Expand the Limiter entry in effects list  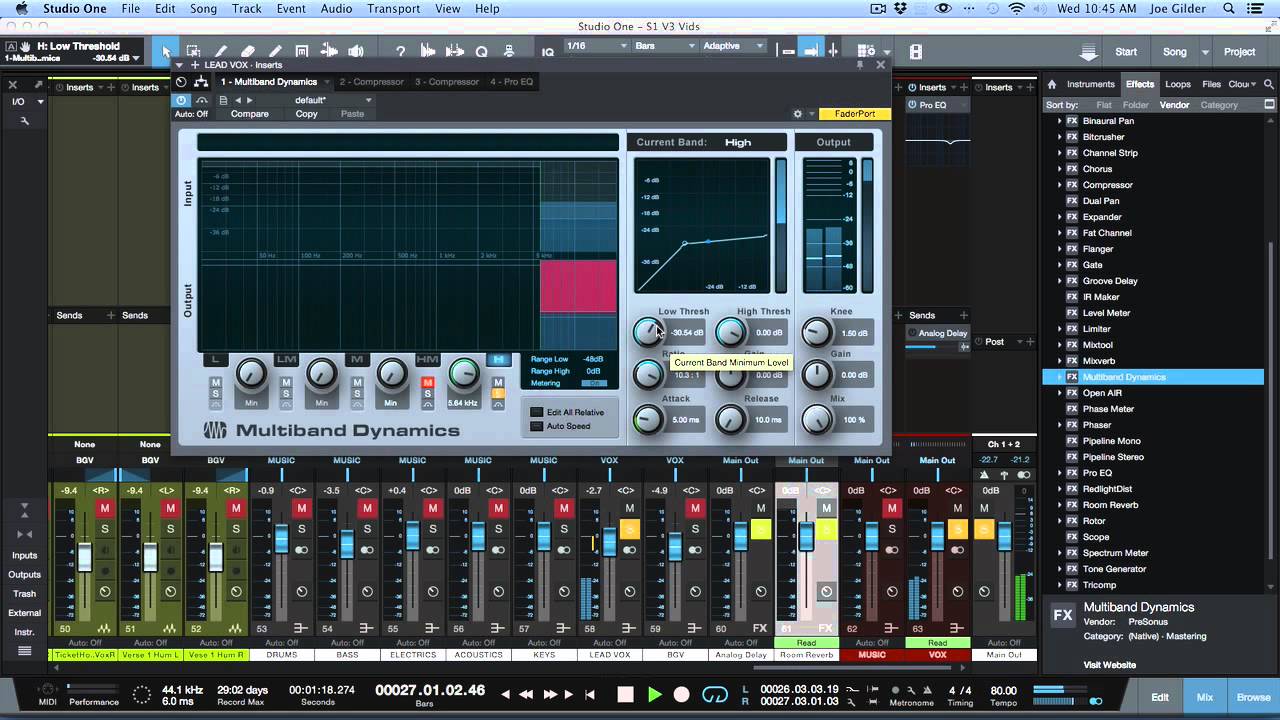tap(1059, 329)
